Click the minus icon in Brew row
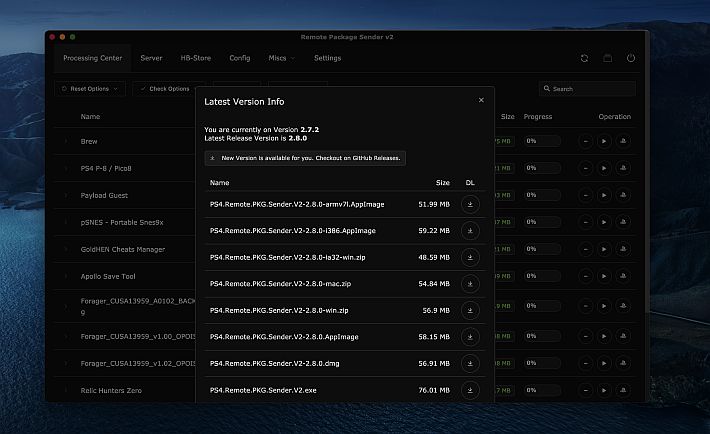The width and height of the screenshot is (710, 434). 586,141
